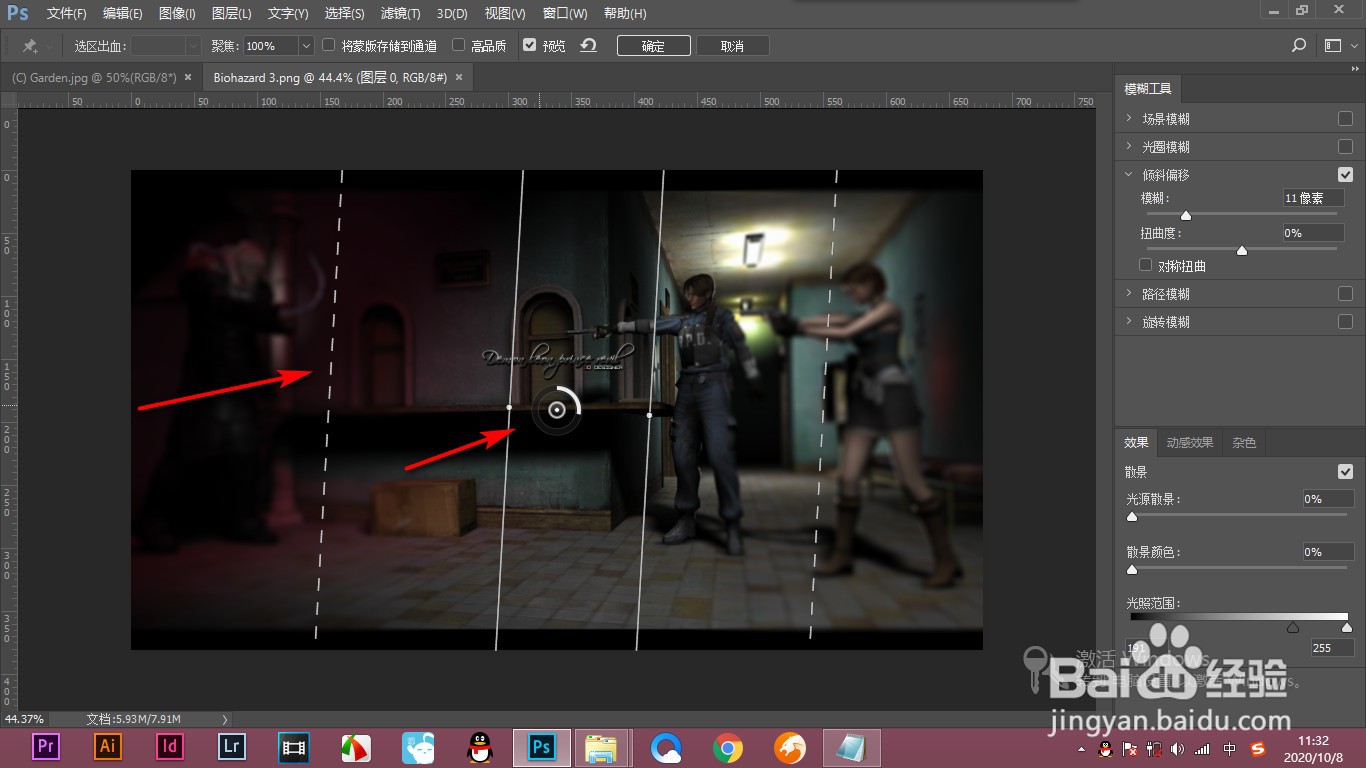Click the Sogou input icon in tray

[1258, 748]
